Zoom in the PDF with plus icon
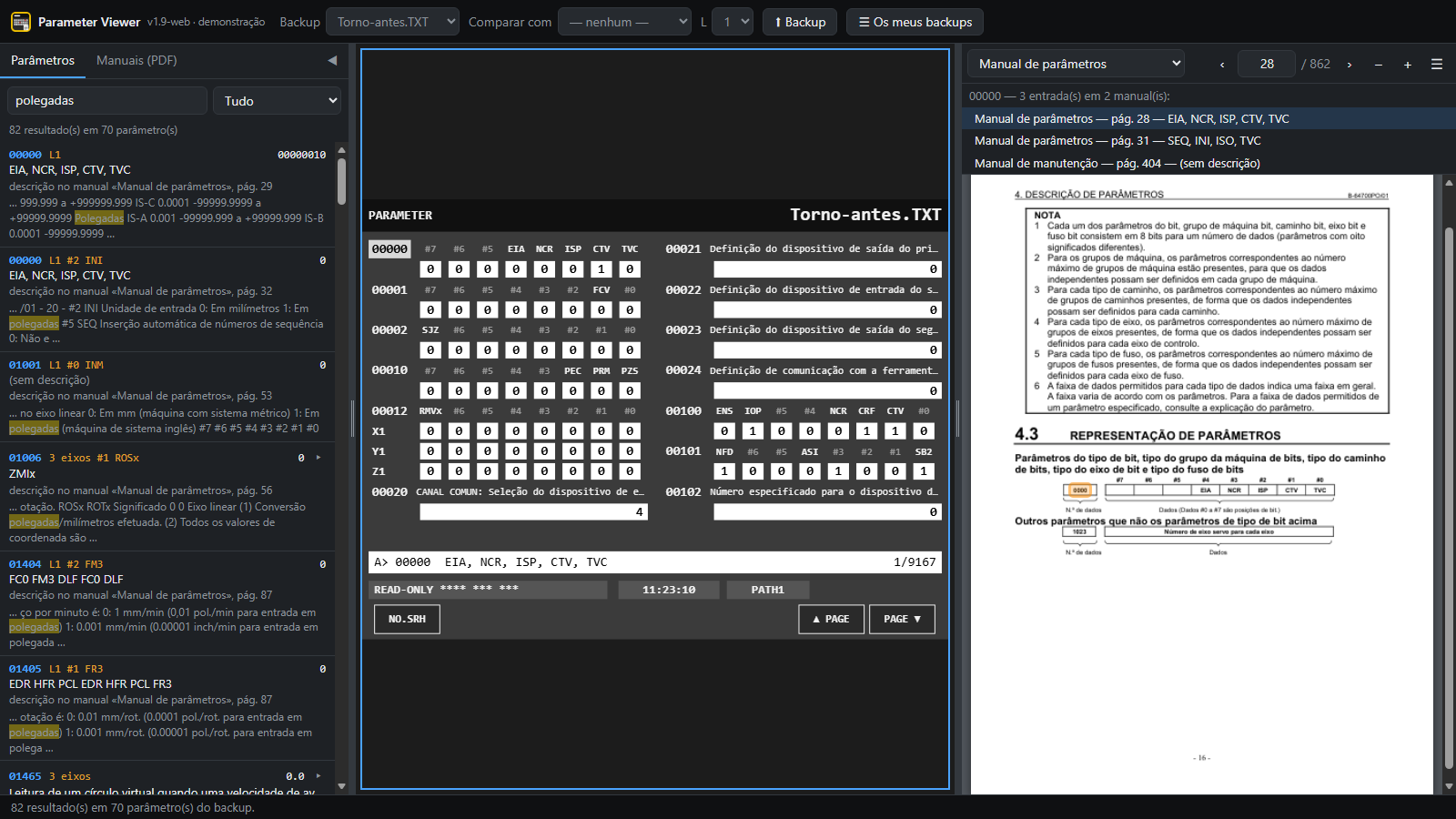The height and width of the screenshot is (819, 1456). point(1408,65)
